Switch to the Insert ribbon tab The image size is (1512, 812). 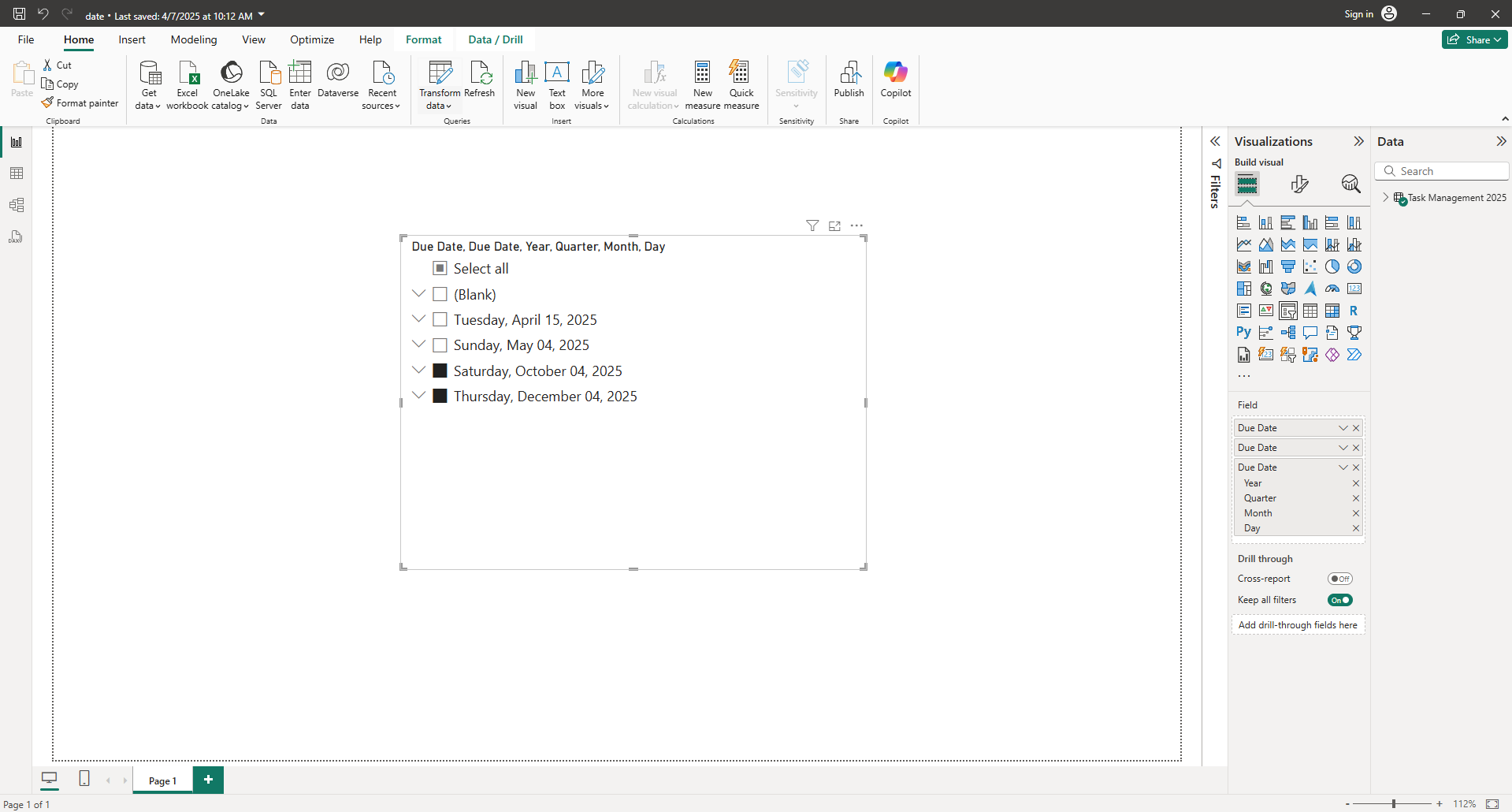(132, 39)
